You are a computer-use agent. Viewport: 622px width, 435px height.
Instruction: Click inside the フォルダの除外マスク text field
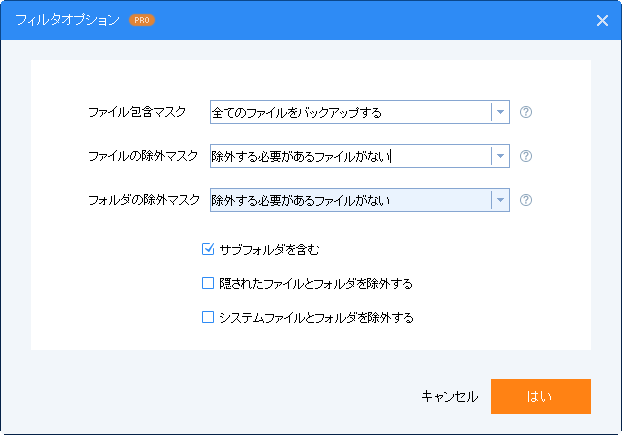click(351, 200)
